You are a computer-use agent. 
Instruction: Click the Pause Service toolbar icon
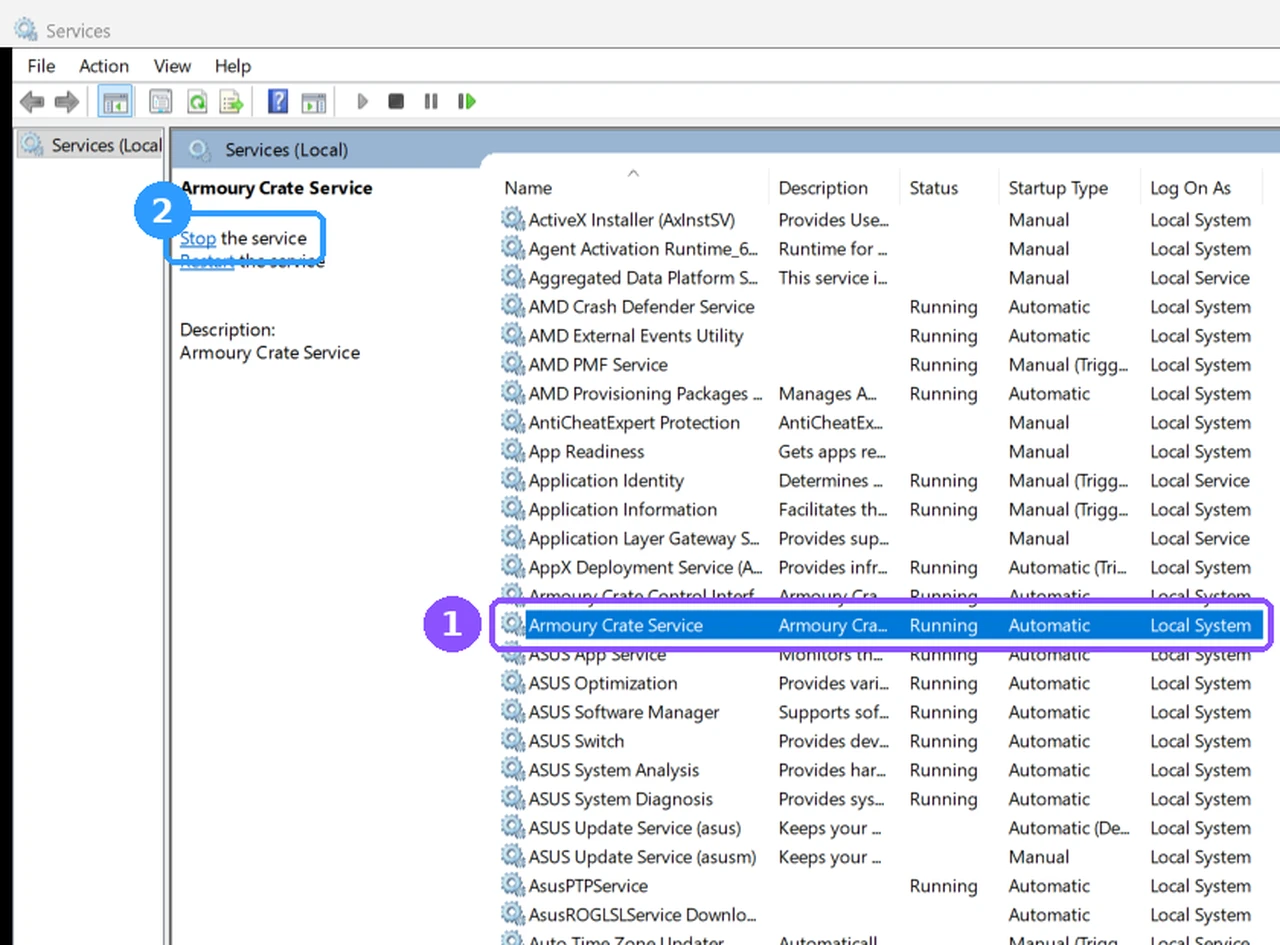pos(431,101)
